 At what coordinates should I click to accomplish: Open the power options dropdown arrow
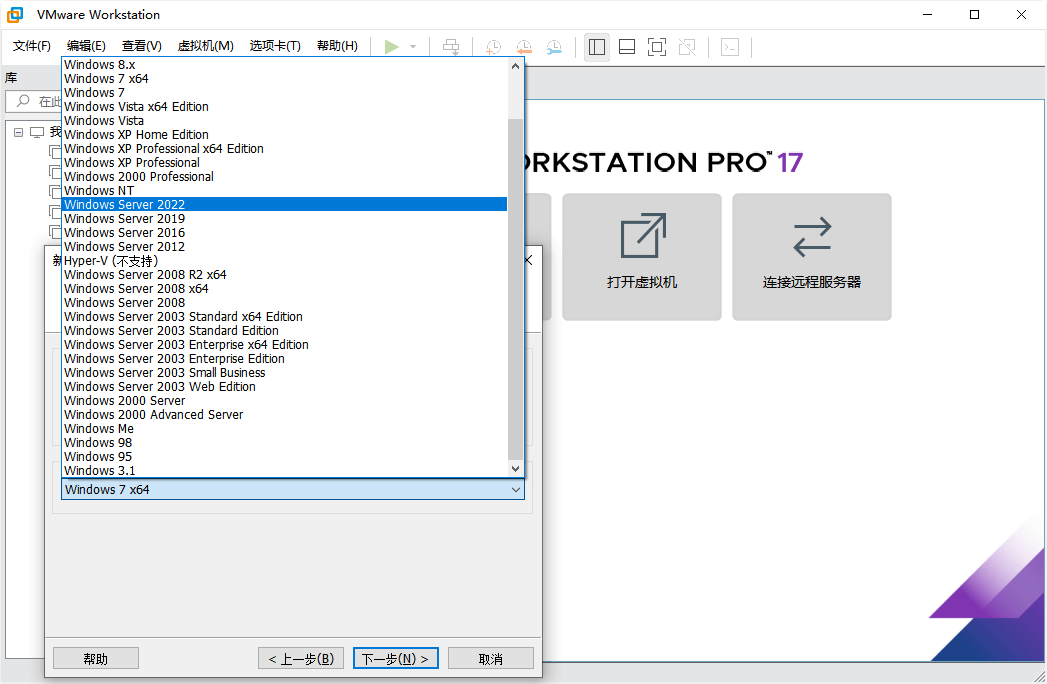pyautogui.click(x=413, y=46)
